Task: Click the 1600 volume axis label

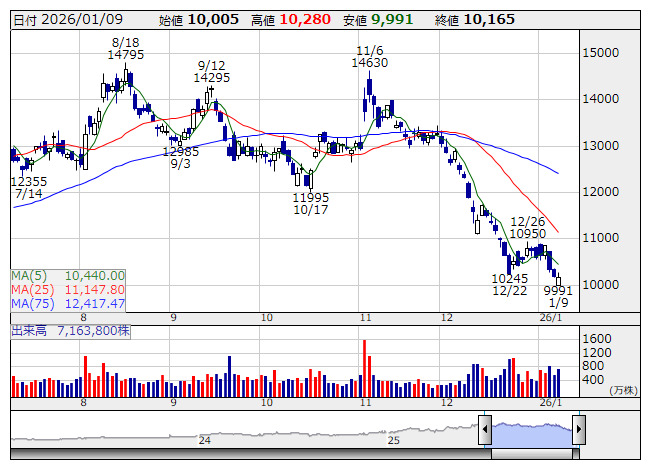Action: coord(597,338)
